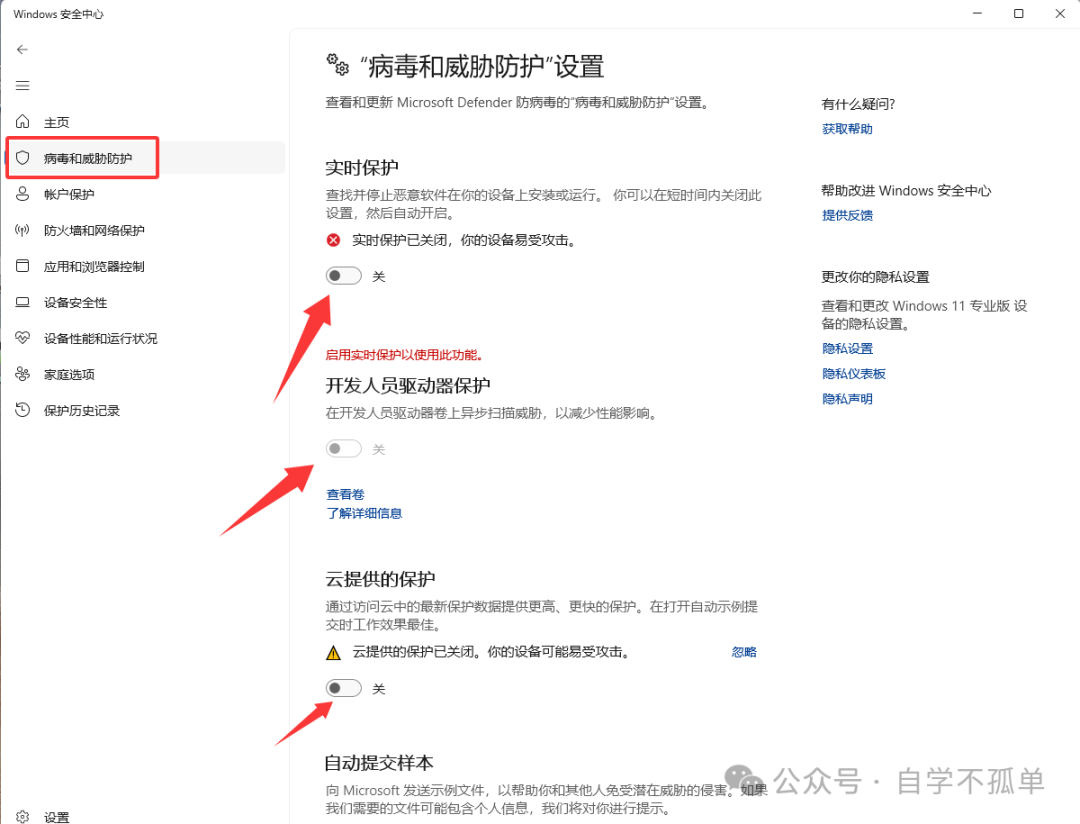Click the yellow warning triangle icon

pyautogui.click(x=333, y=652)
